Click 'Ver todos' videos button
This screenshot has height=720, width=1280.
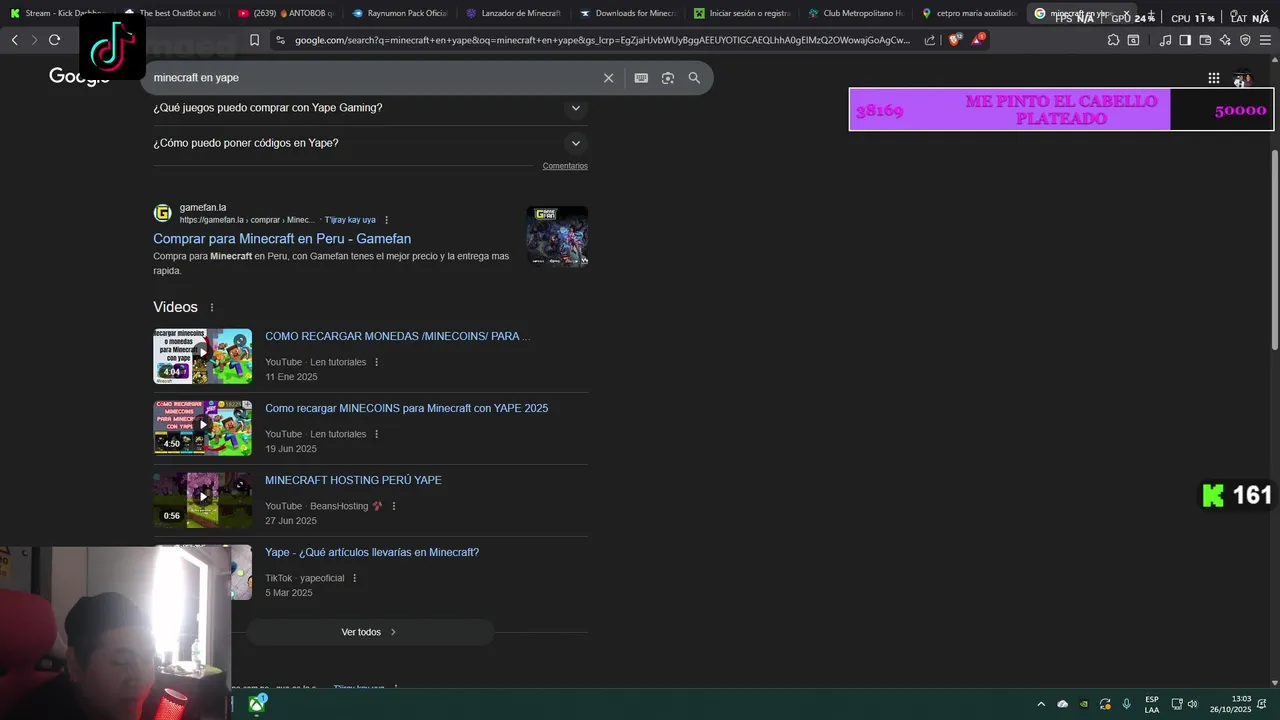tap(370, 632)
